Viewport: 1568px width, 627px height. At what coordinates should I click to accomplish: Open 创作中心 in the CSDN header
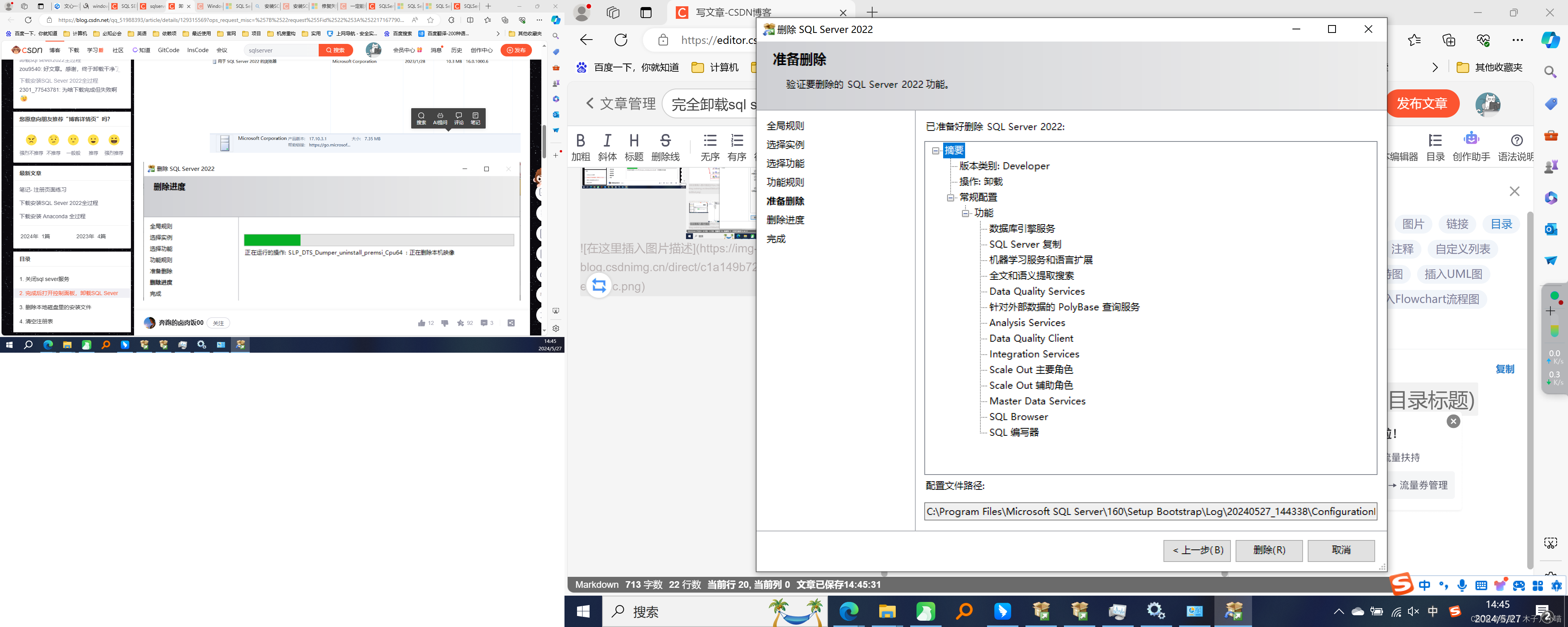481,51
